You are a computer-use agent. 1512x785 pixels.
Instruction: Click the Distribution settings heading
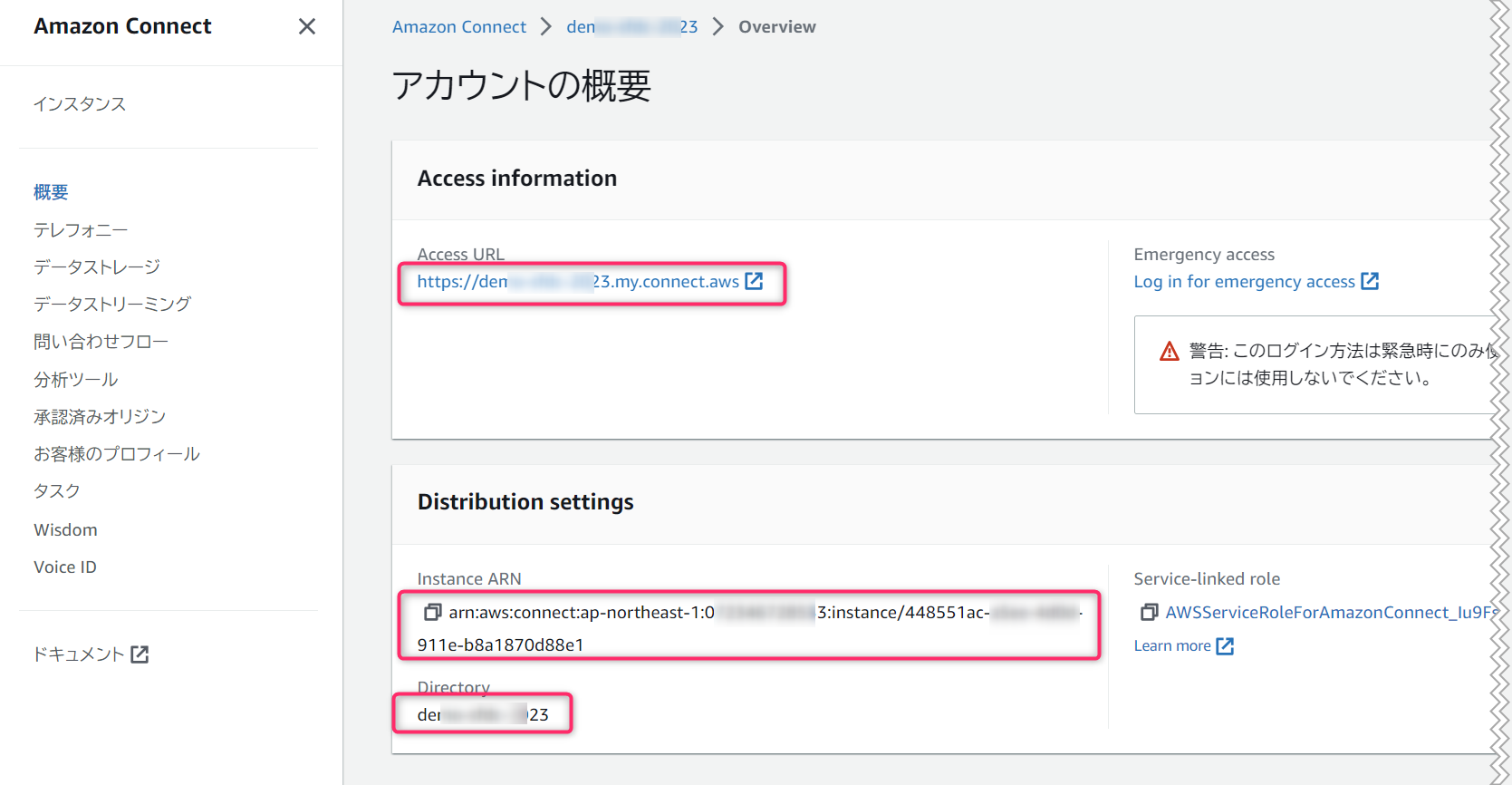click(x=525, y=502)
